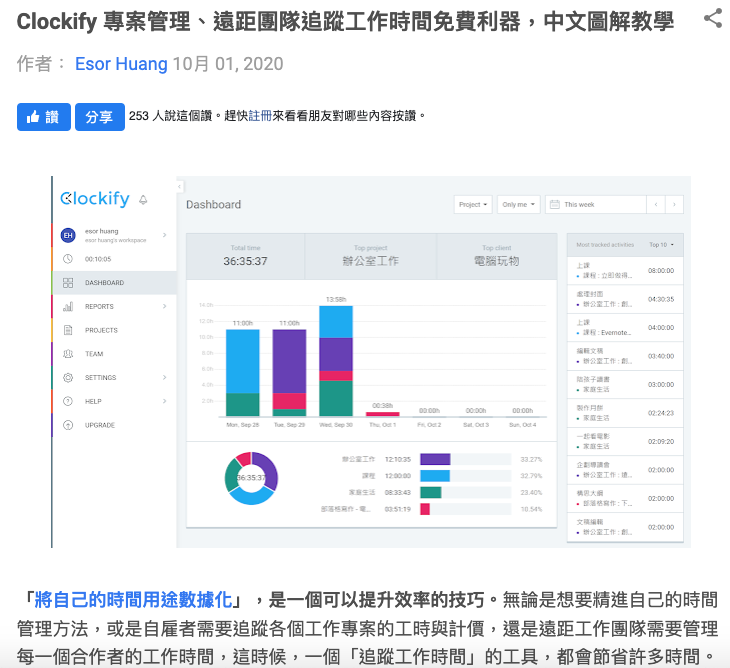Click the Team people icon

pos(68,354)
